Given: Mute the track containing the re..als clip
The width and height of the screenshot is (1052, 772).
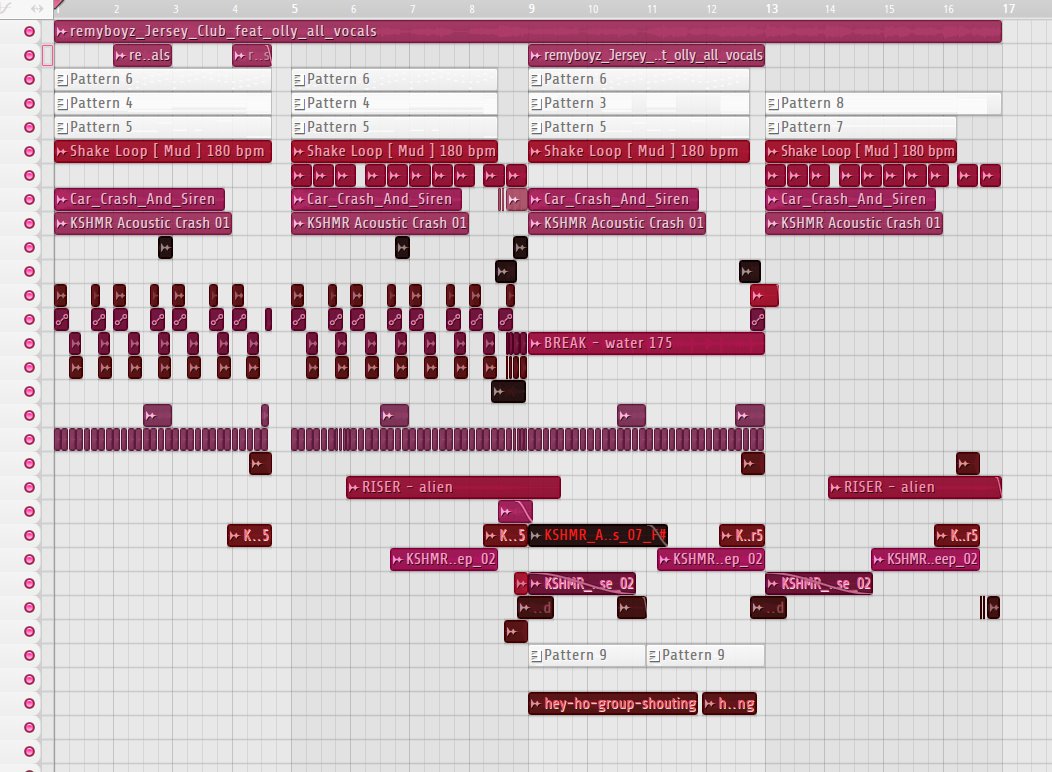Looking at the screenshot, I should point(29,56).
